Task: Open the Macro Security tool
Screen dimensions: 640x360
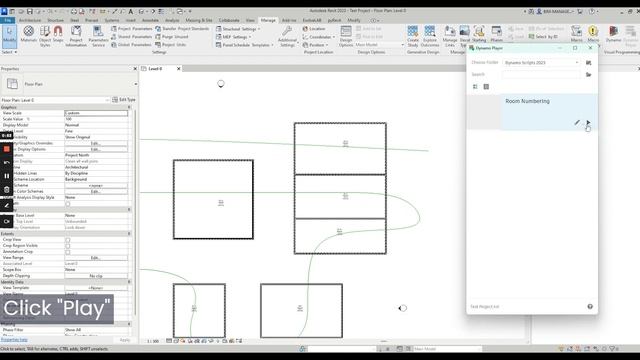Action: [x=593, y=34]
